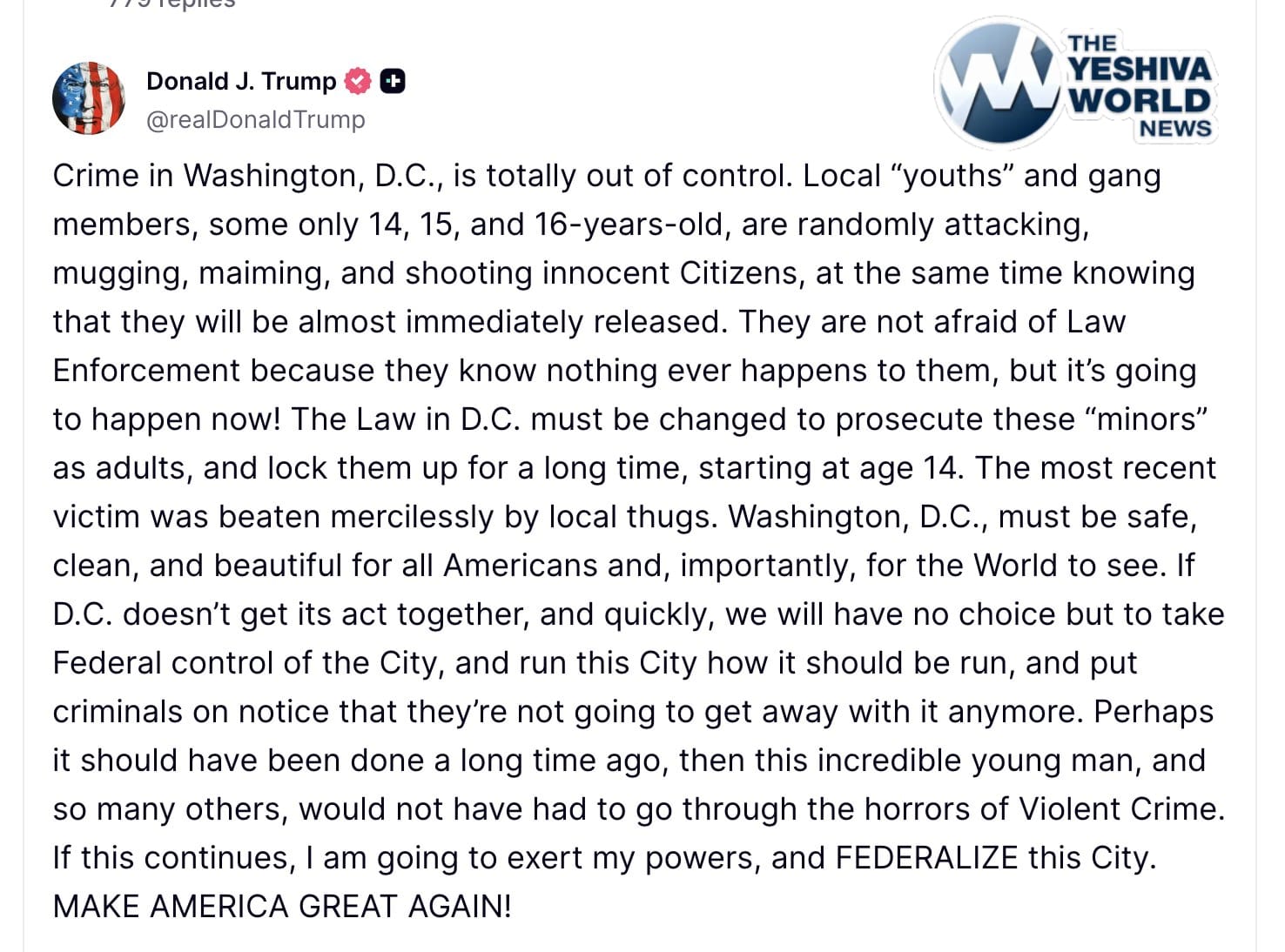Open the partially visible replies count
Viewport: 1285px width, 952px height.
click(172, 4)
